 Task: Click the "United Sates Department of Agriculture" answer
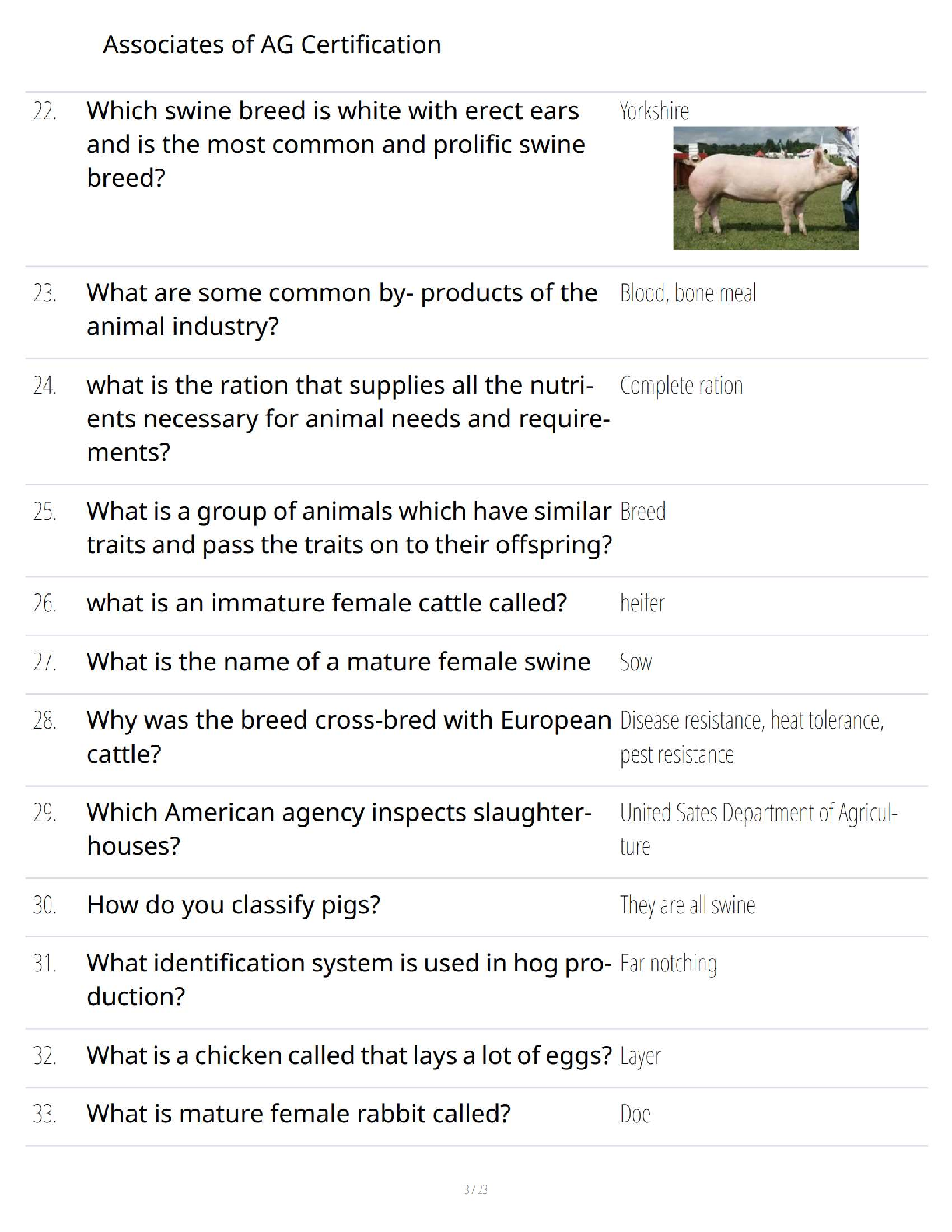coord(758,828)
